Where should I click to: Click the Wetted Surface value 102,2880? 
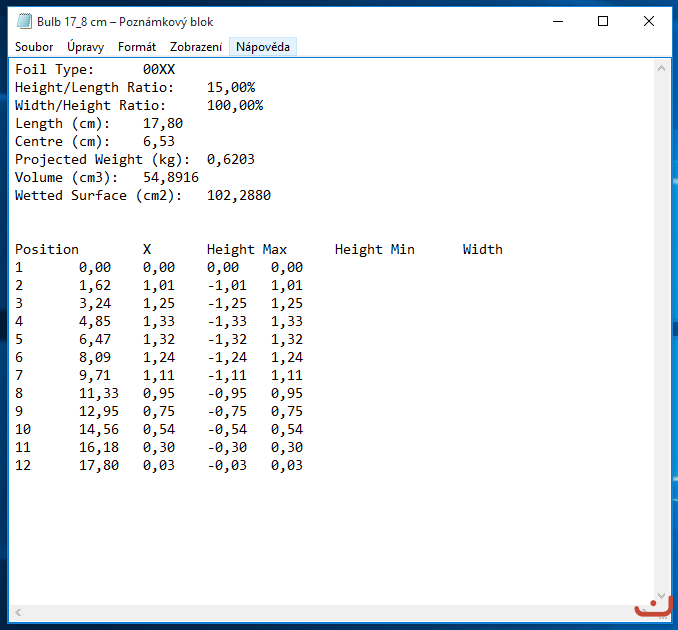pos(239,196)
